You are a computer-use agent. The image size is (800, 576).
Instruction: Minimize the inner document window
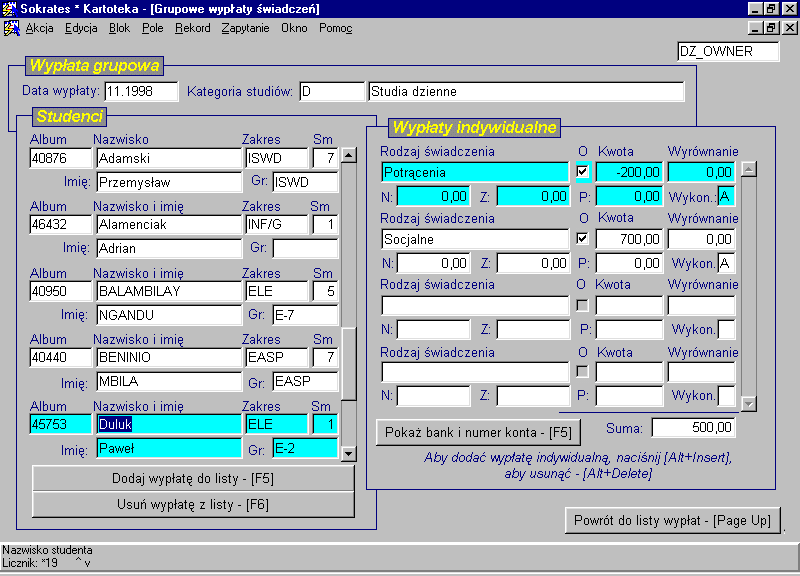coord(756,28)
